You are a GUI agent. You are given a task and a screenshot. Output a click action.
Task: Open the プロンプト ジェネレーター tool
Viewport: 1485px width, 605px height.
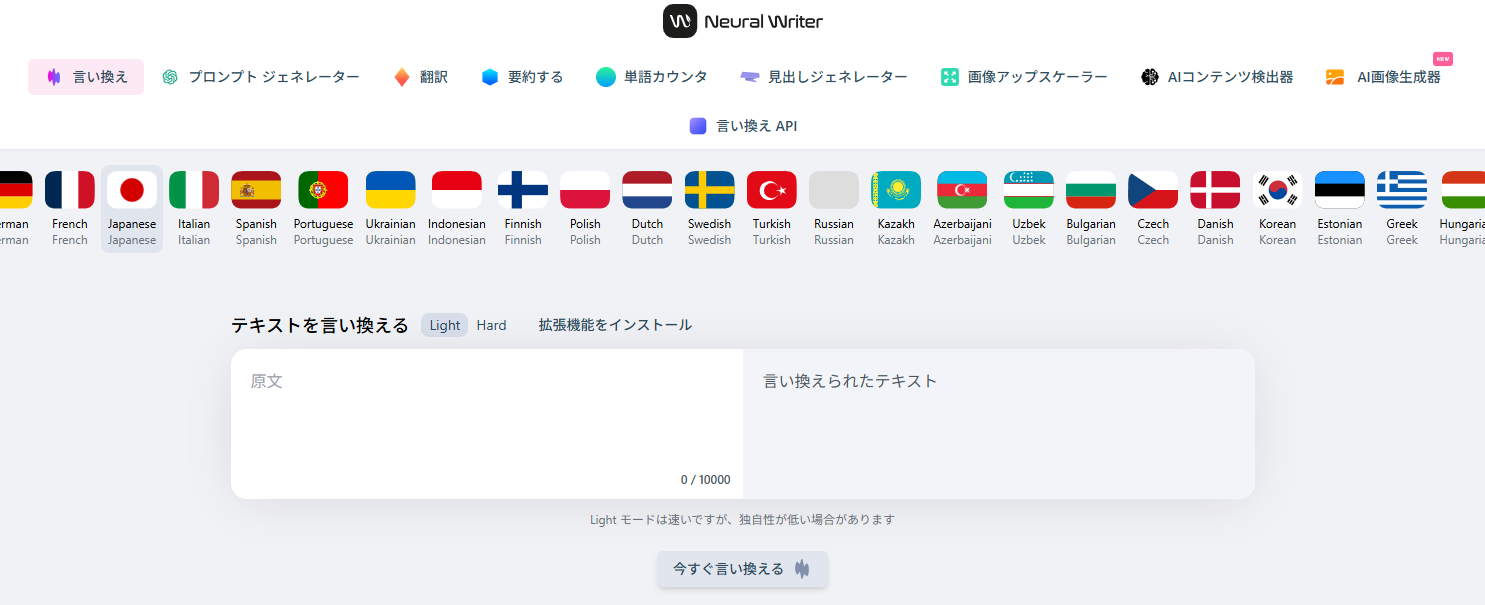(261, 77)
